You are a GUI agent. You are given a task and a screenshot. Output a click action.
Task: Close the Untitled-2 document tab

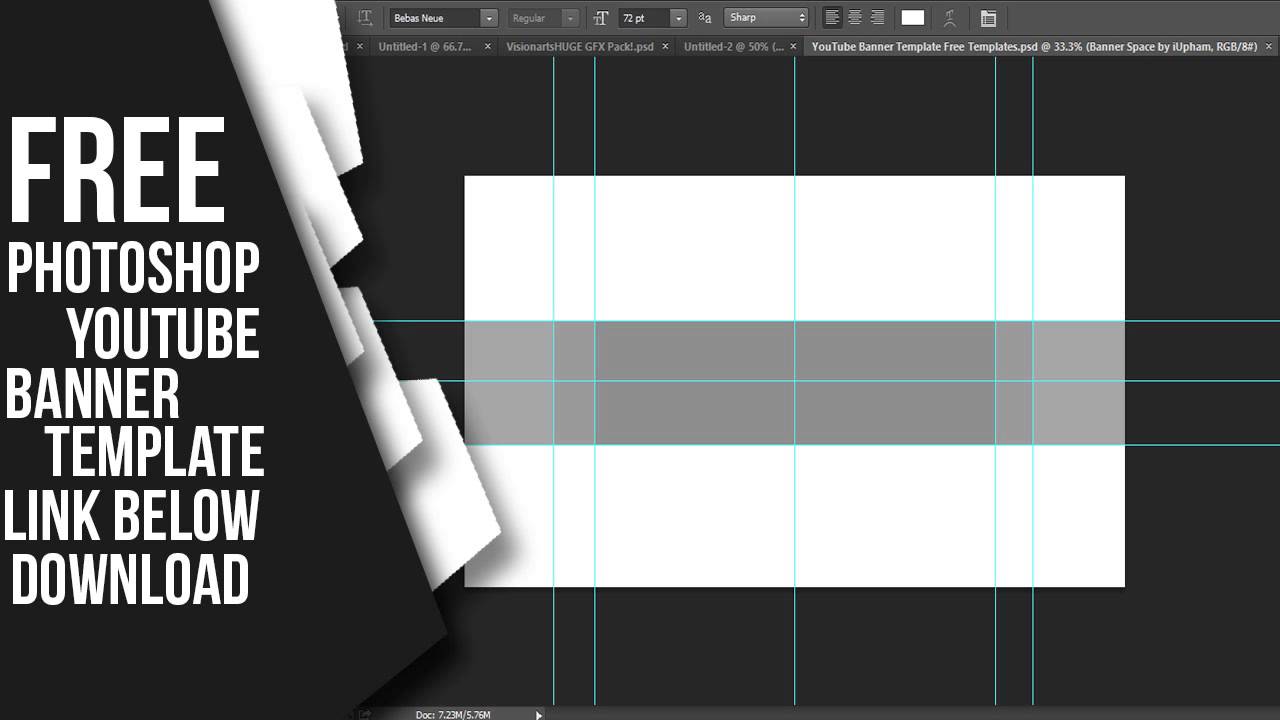point(794,47)
